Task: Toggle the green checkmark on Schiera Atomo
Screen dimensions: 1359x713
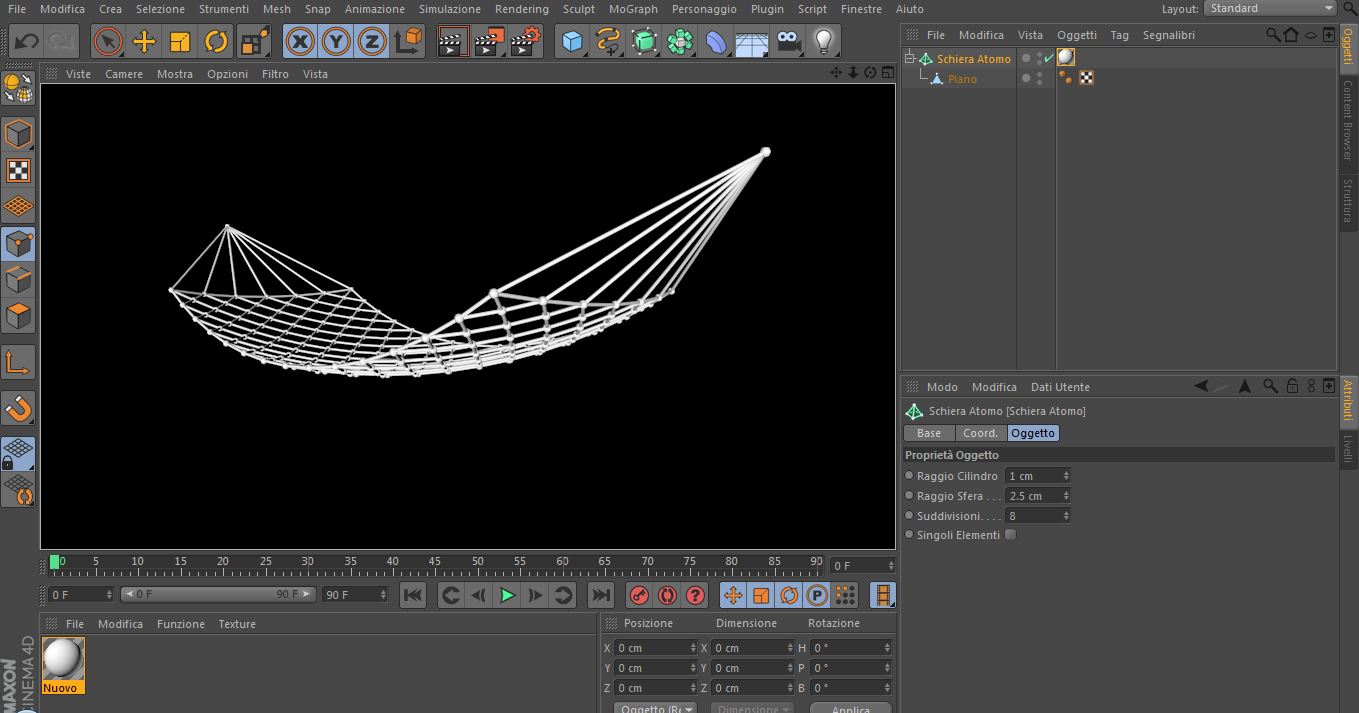Action: 1048,59
